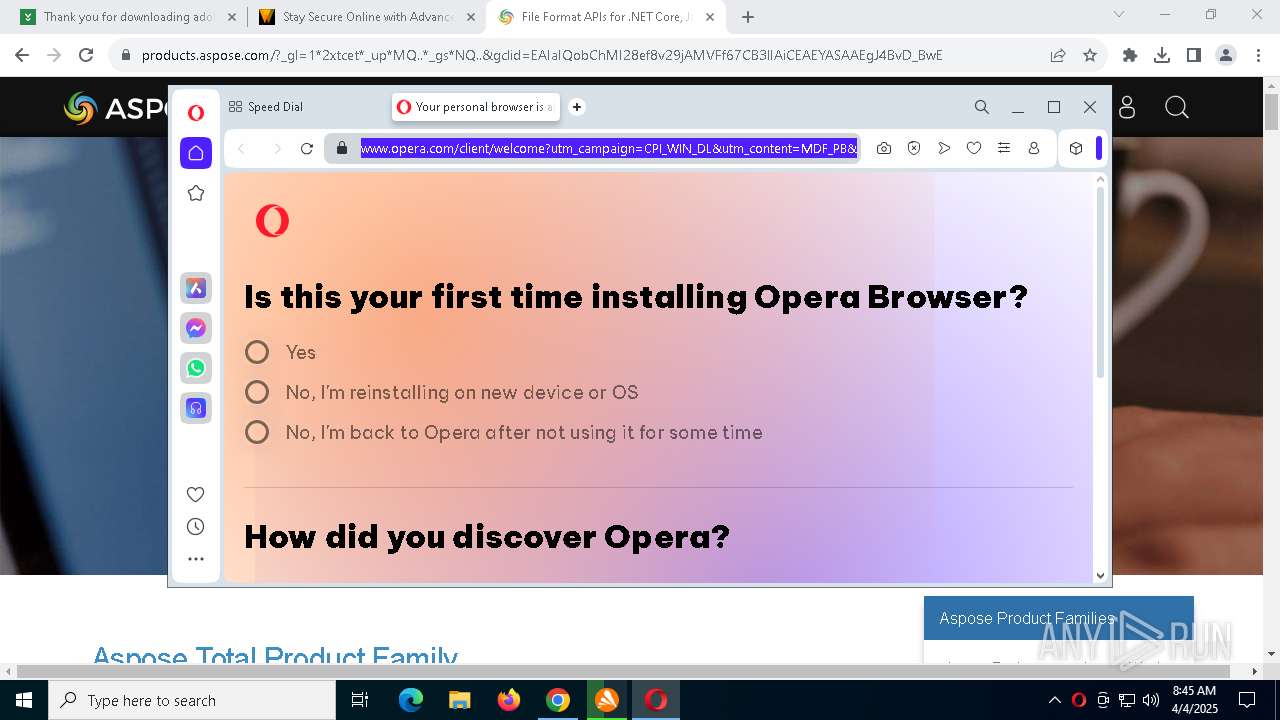The width and height of the screenshot is (1280, 720).
Task: Open Opera account profile icon
Action: click(x=1034, y=148)
